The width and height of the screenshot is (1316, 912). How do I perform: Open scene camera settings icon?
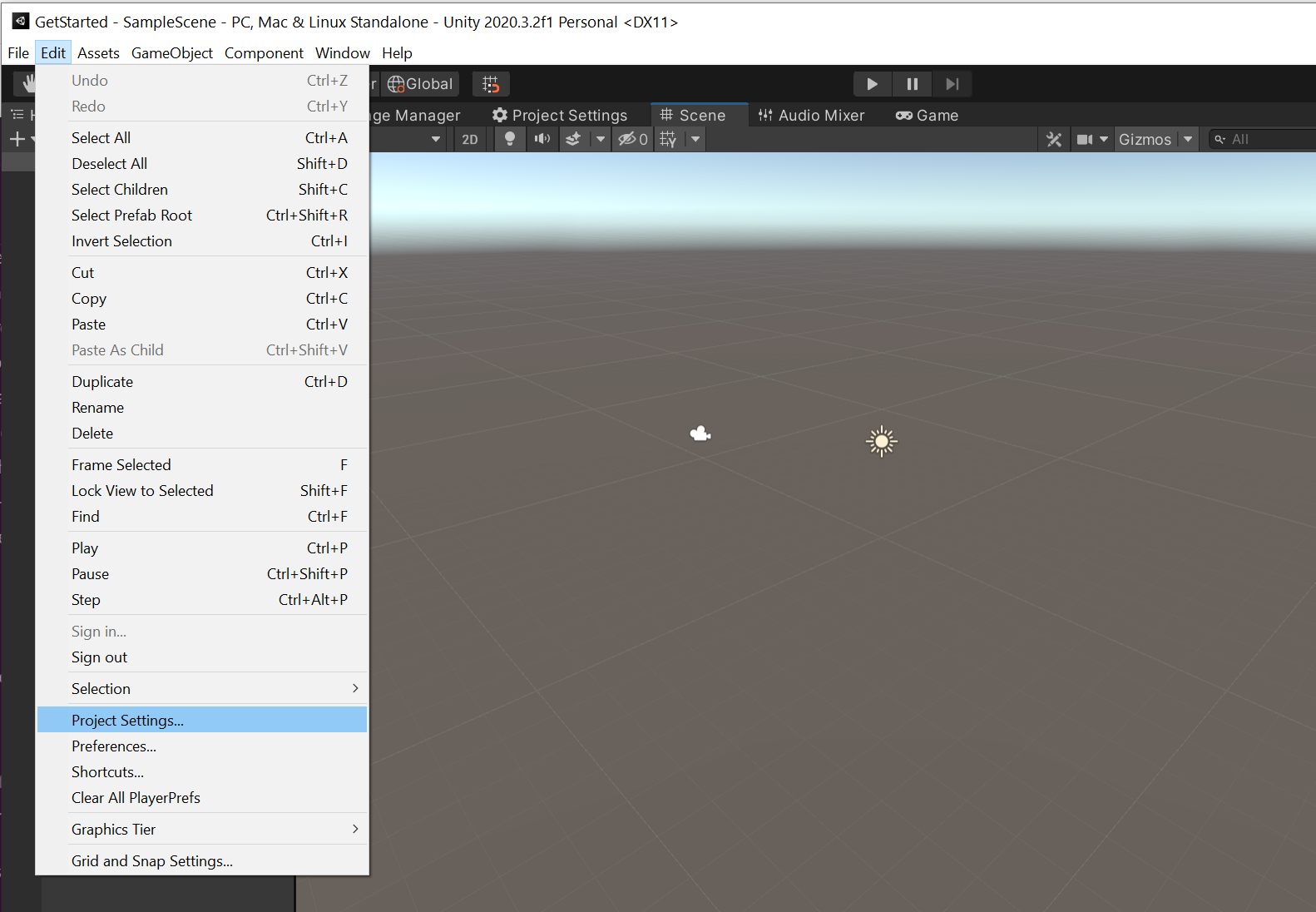(1085, 139)
